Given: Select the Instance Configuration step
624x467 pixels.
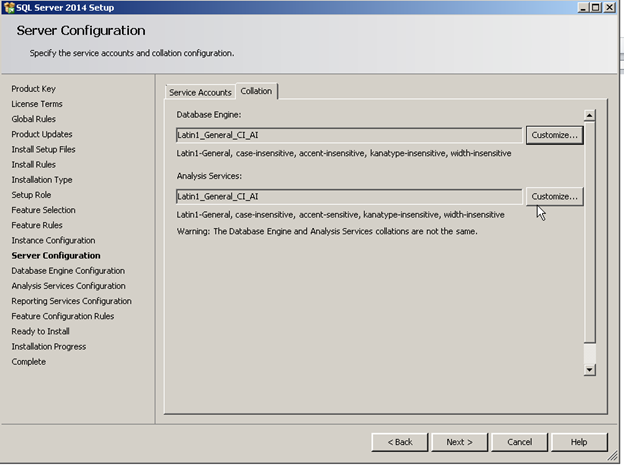Looking at the screenshot, I should click(x=53, y=240).
